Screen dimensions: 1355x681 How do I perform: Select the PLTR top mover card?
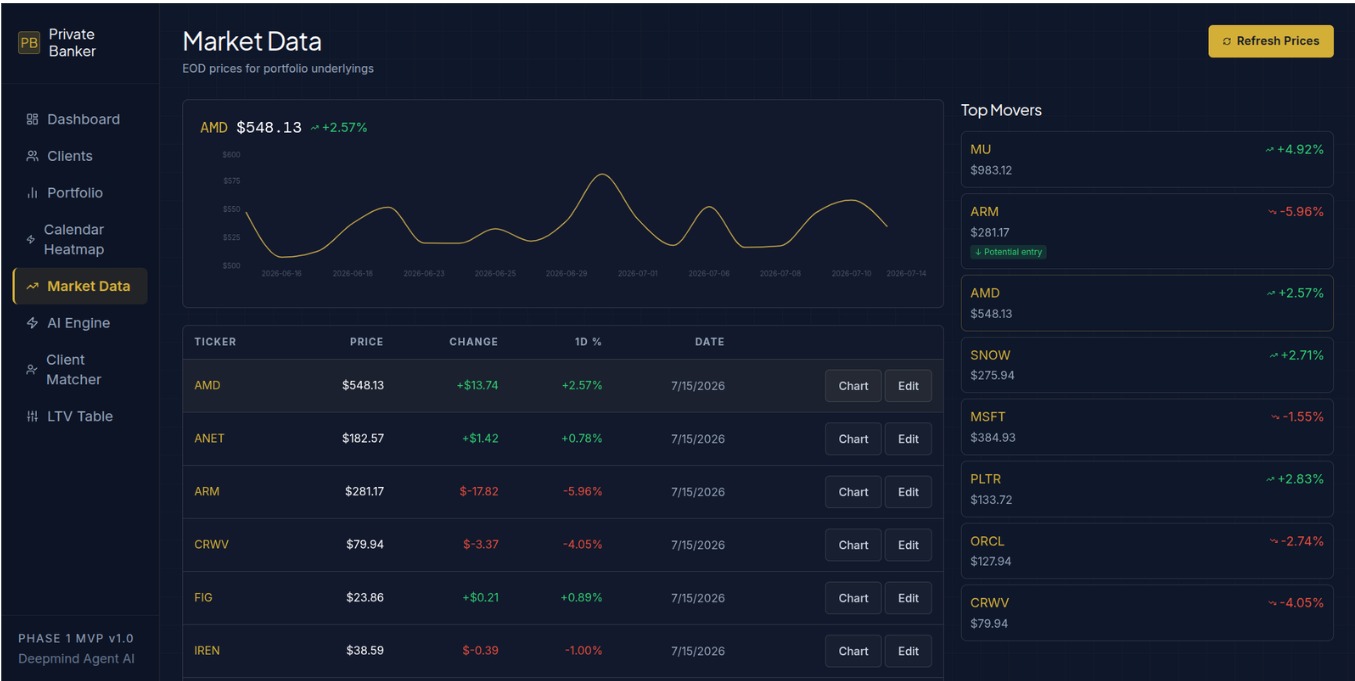[x=1147, y=489]
